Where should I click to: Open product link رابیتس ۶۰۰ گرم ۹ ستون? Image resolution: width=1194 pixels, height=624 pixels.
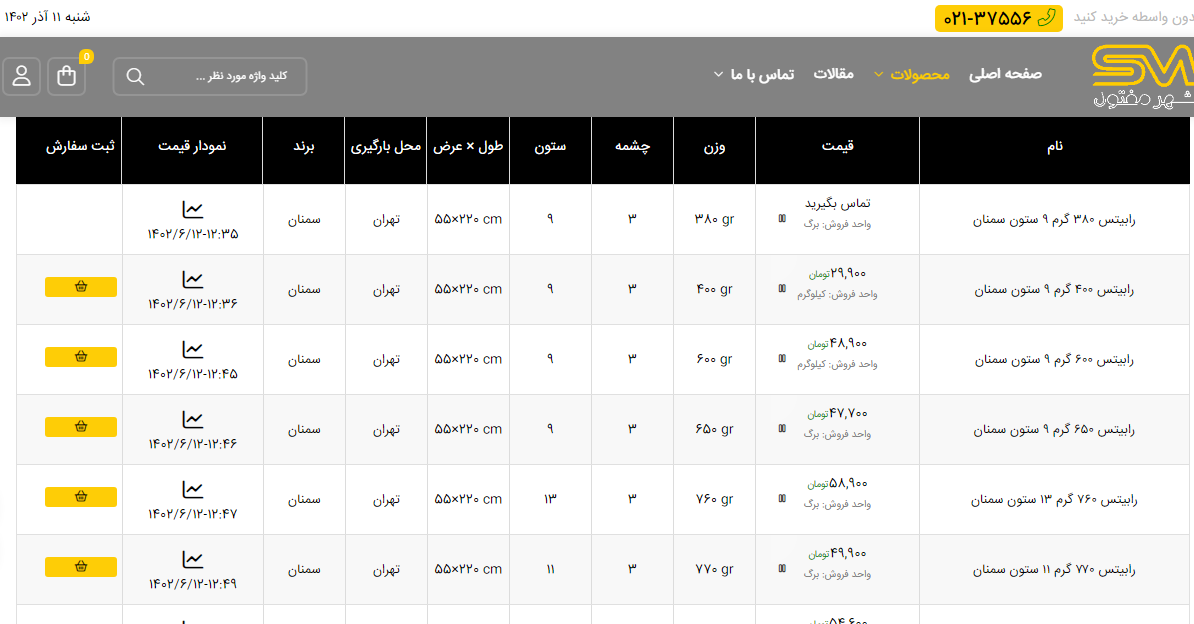click(1055, 360)
